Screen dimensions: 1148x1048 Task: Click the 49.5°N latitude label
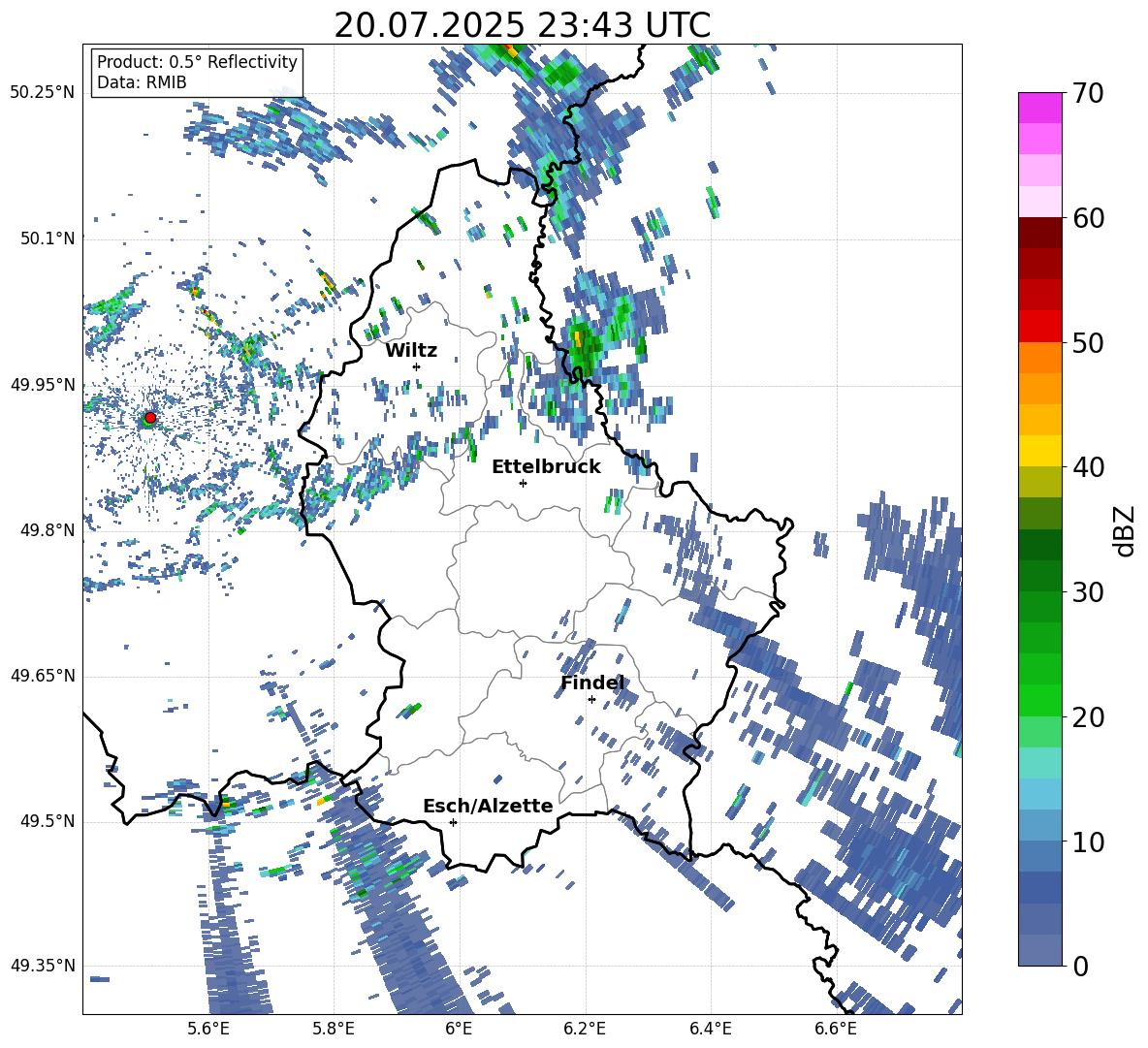tap(48, 821)
